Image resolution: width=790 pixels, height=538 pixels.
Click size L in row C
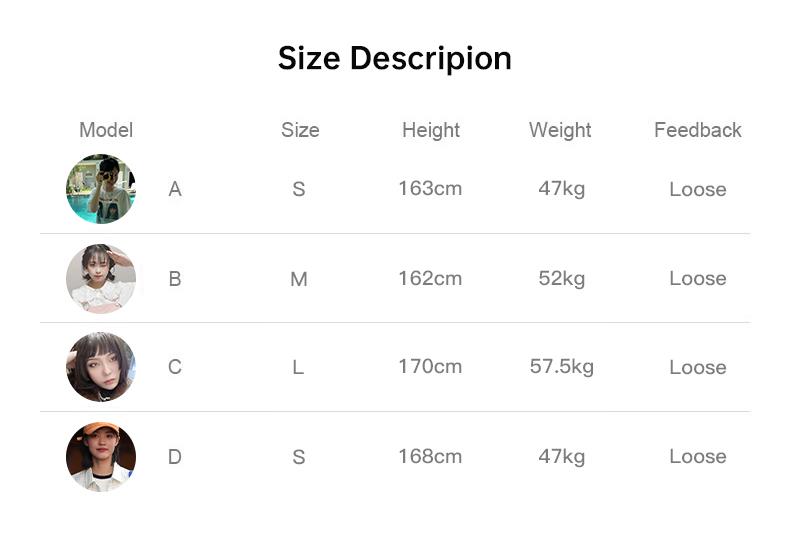(x=298, y=368)
